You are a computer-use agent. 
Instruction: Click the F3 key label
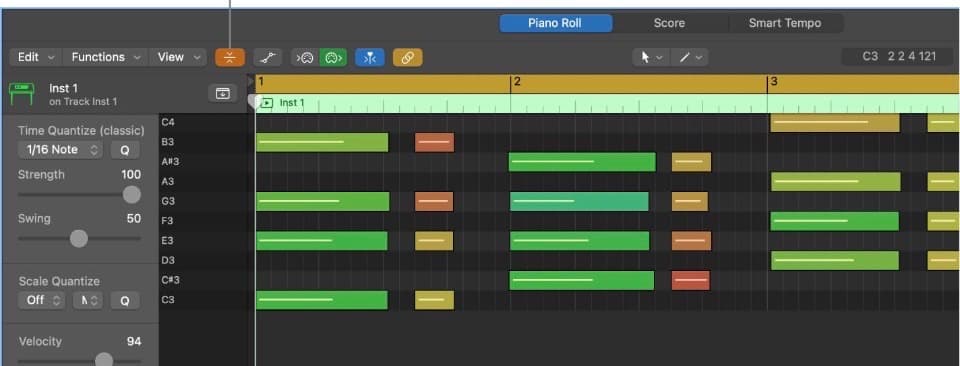(168, 221)
